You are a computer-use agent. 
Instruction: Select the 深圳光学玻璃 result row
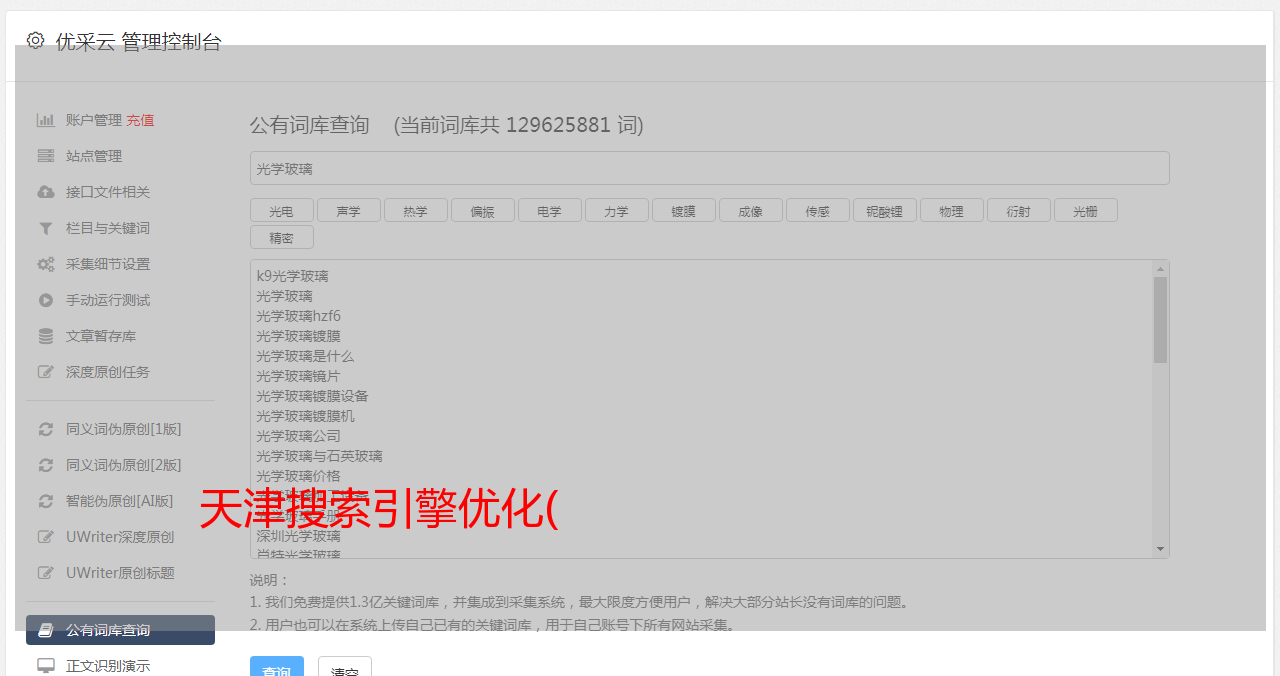click(298, 536)
